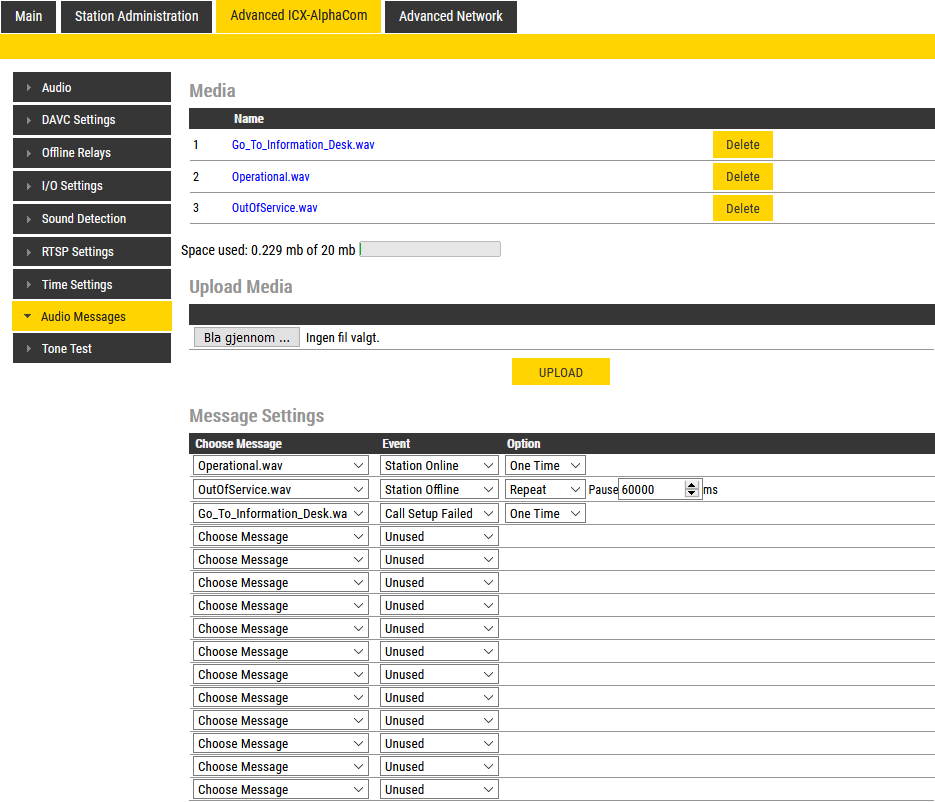935x802 pixels.
Task: Switch to the Main tab
Action: pos(29,17)
